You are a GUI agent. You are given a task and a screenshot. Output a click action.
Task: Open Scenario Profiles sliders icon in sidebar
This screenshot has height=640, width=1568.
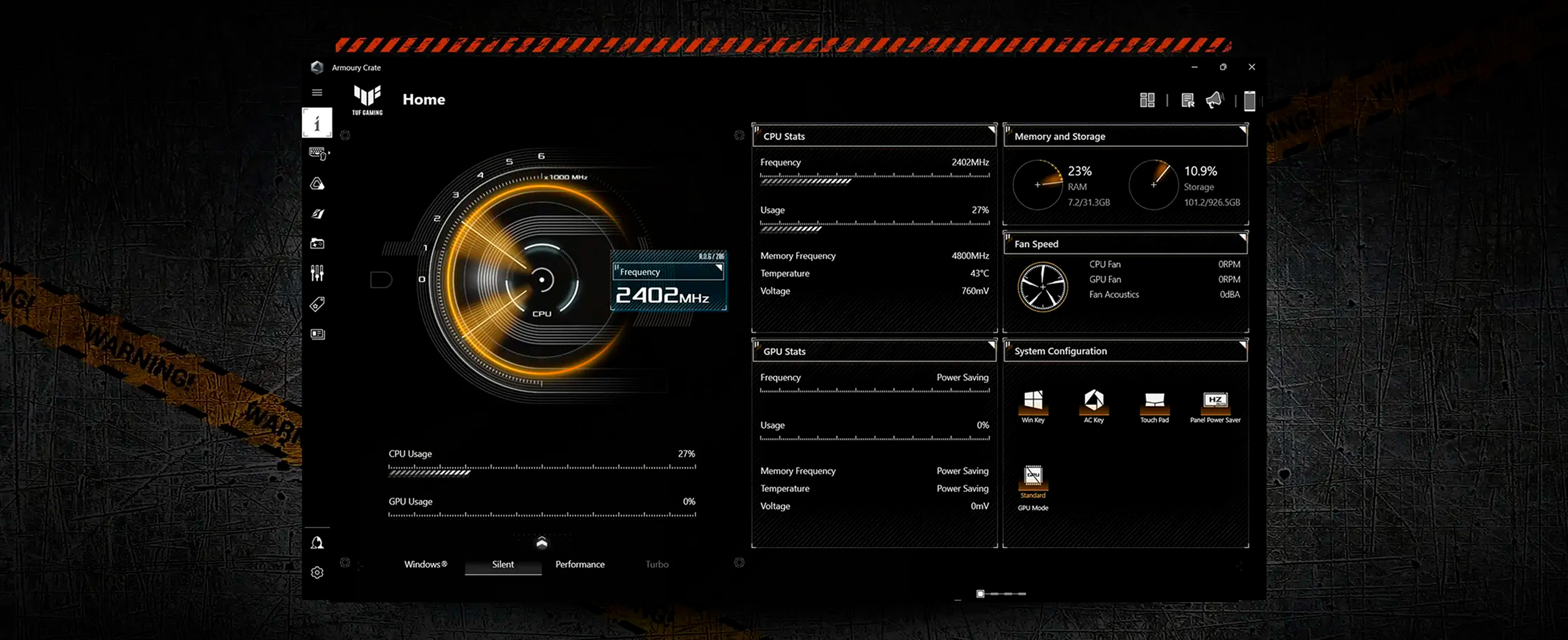click(x=317, y=273)
